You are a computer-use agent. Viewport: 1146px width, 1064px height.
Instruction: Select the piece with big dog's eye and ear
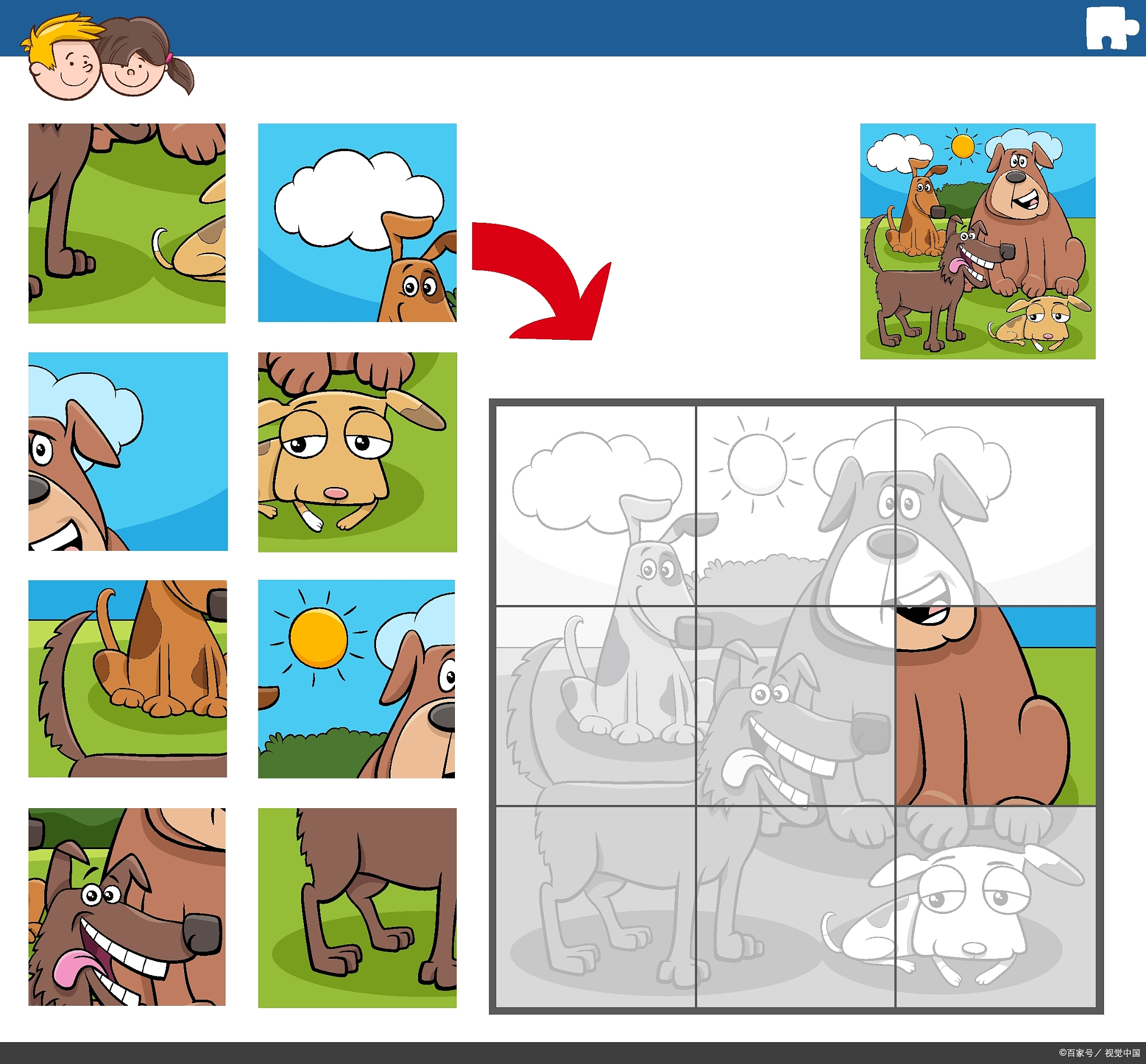[128, 452]
